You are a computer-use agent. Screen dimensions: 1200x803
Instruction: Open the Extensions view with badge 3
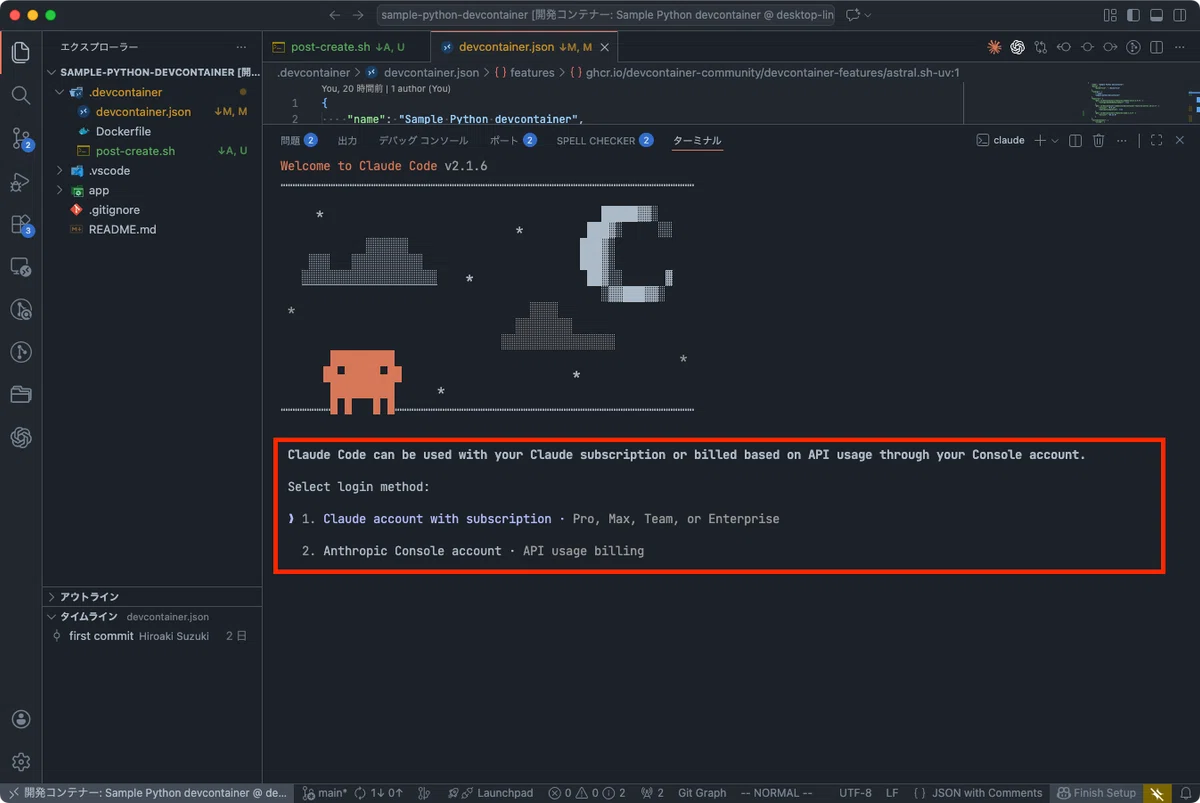21,225
